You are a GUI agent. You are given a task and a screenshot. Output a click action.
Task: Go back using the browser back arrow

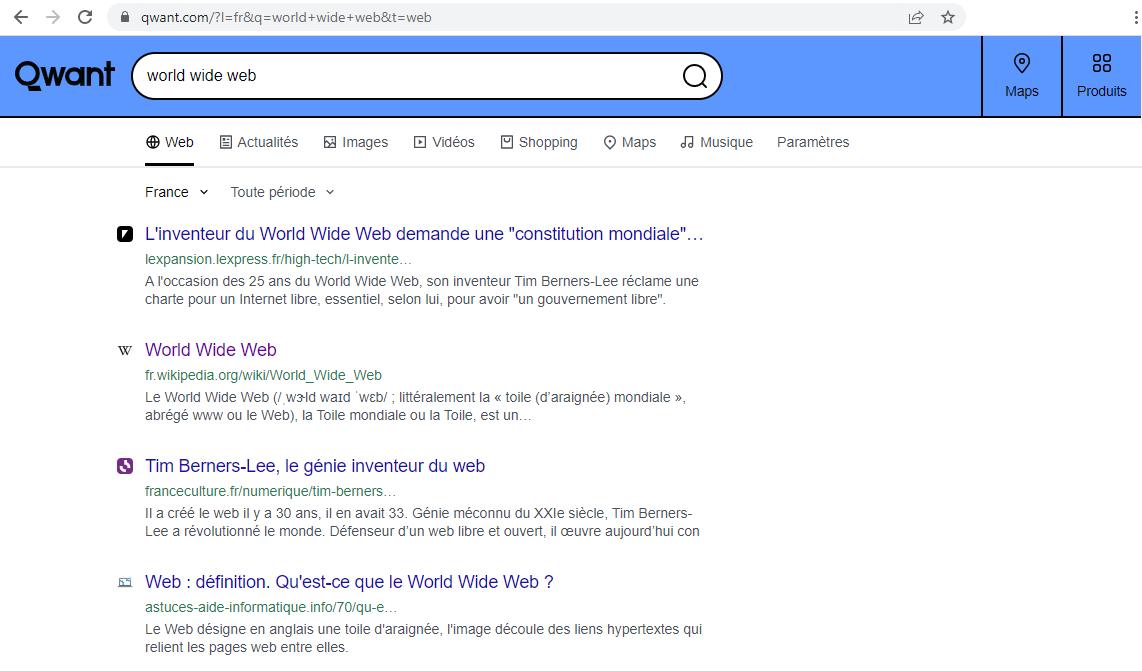click(x=20, y=17)
